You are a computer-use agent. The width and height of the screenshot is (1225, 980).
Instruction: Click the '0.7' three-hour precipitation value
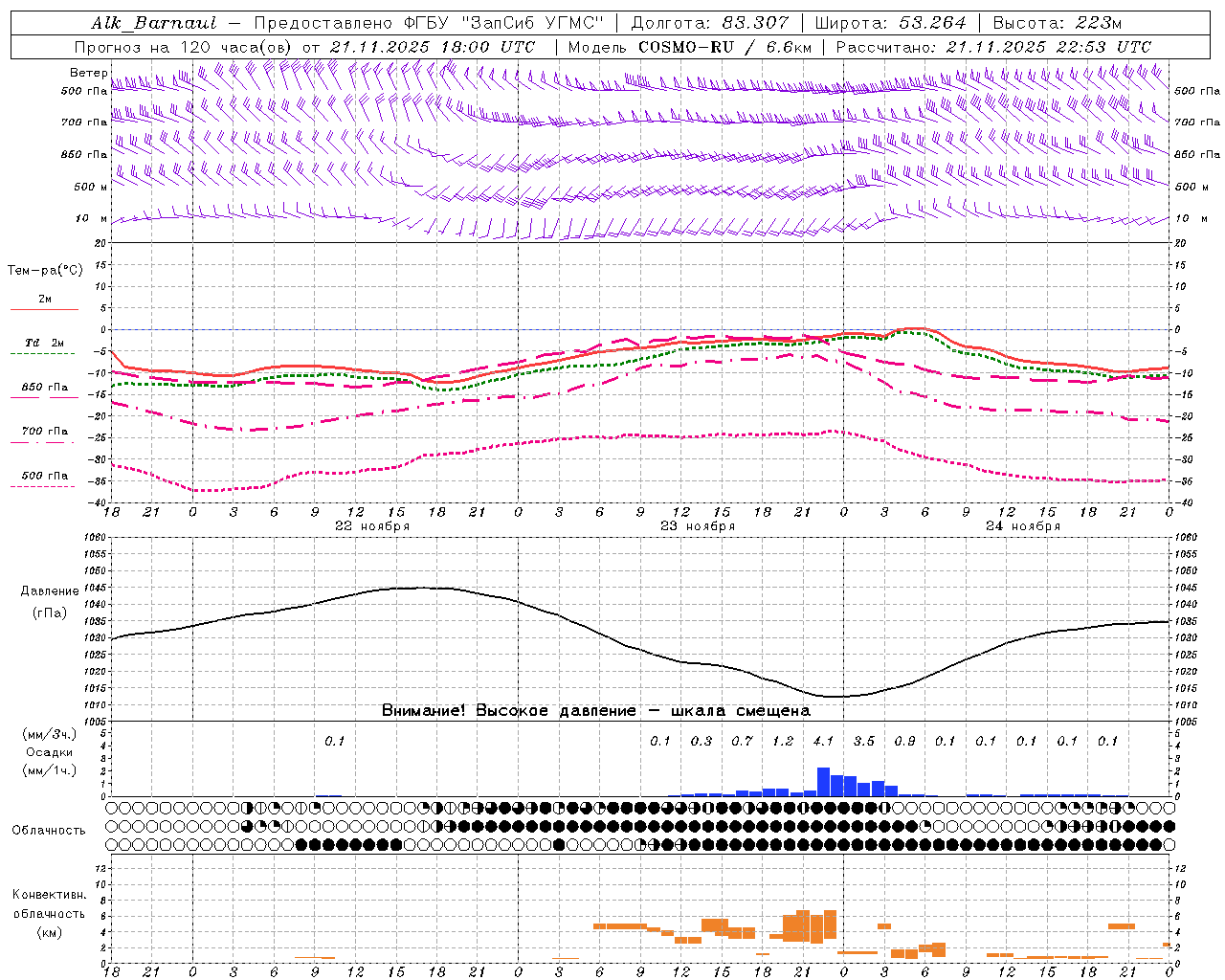click(742, 742)
